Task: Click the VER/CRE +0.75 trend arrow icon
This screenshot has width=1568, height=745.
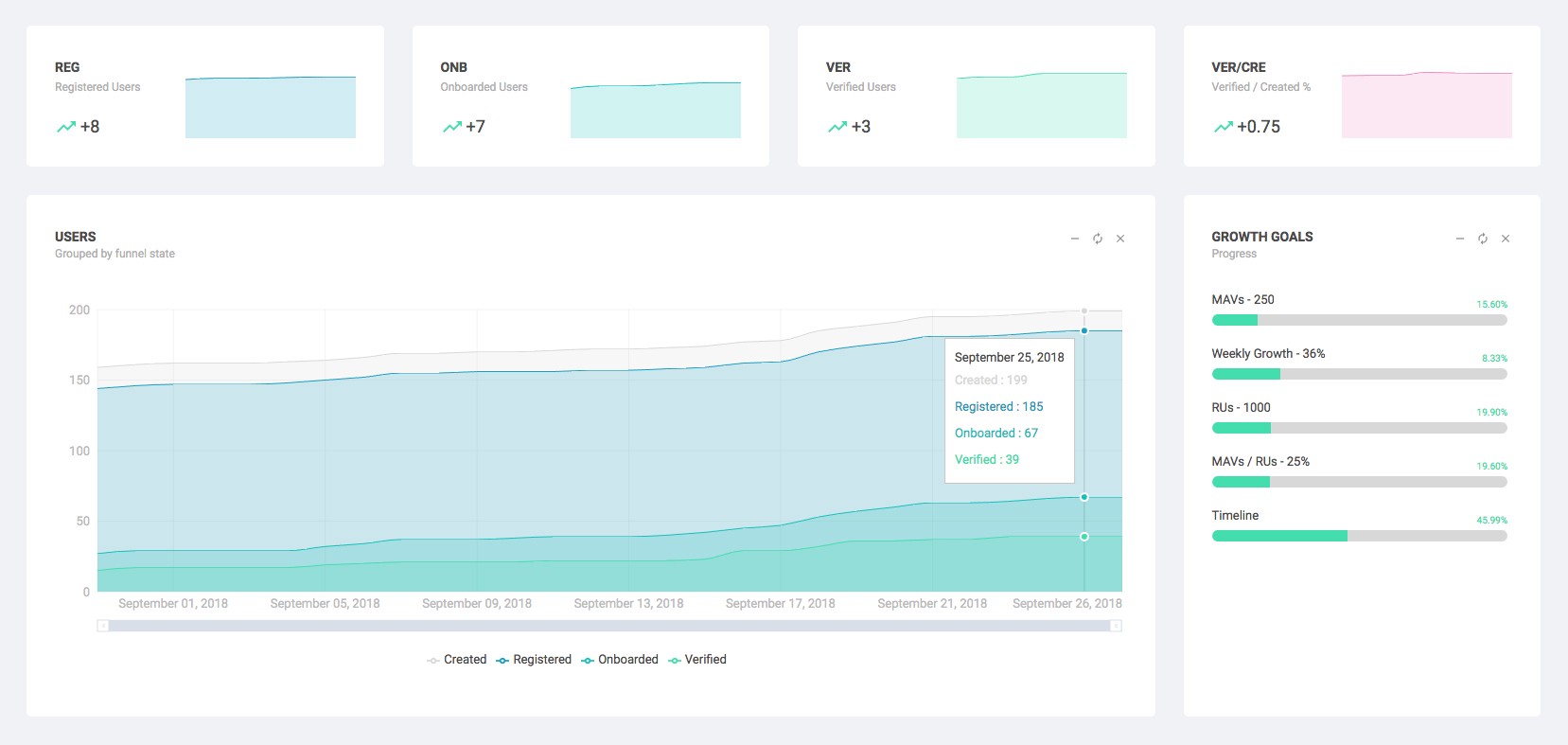Action: pos(1223,127)
